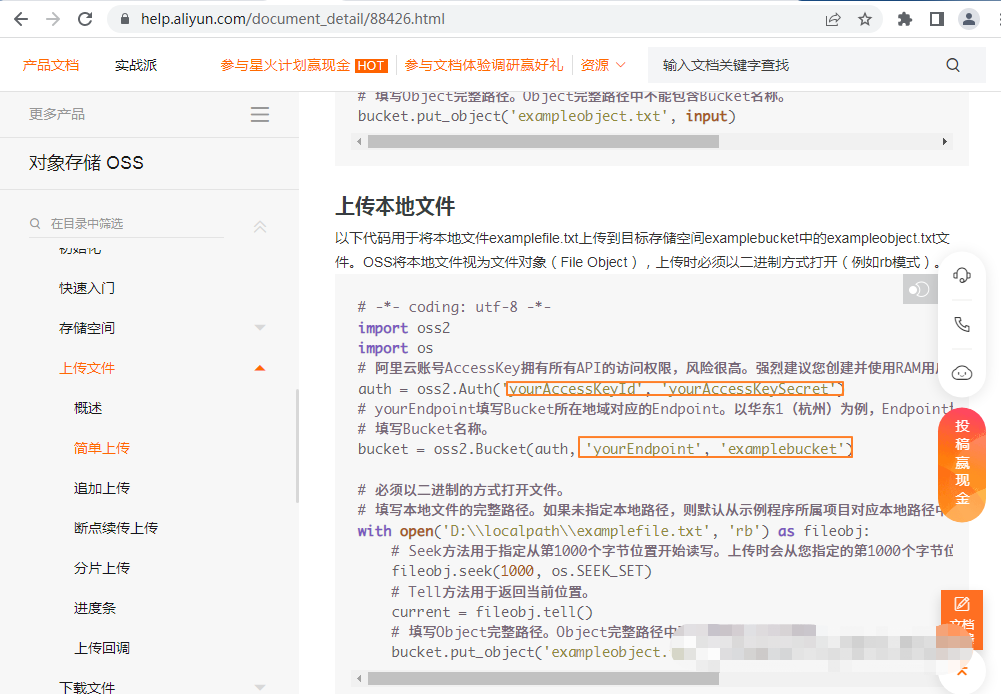Open the customer service headset icon
The image size is (1001, 694).
[x=962, y=275]
